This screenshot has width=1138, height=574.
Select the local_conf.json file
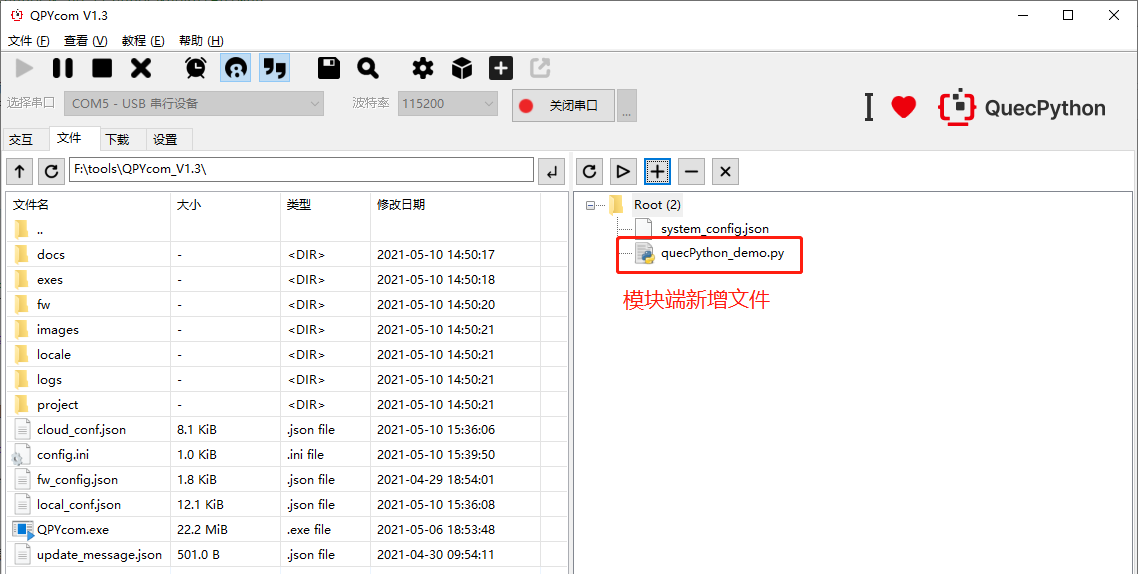click(x=287, y=505)
